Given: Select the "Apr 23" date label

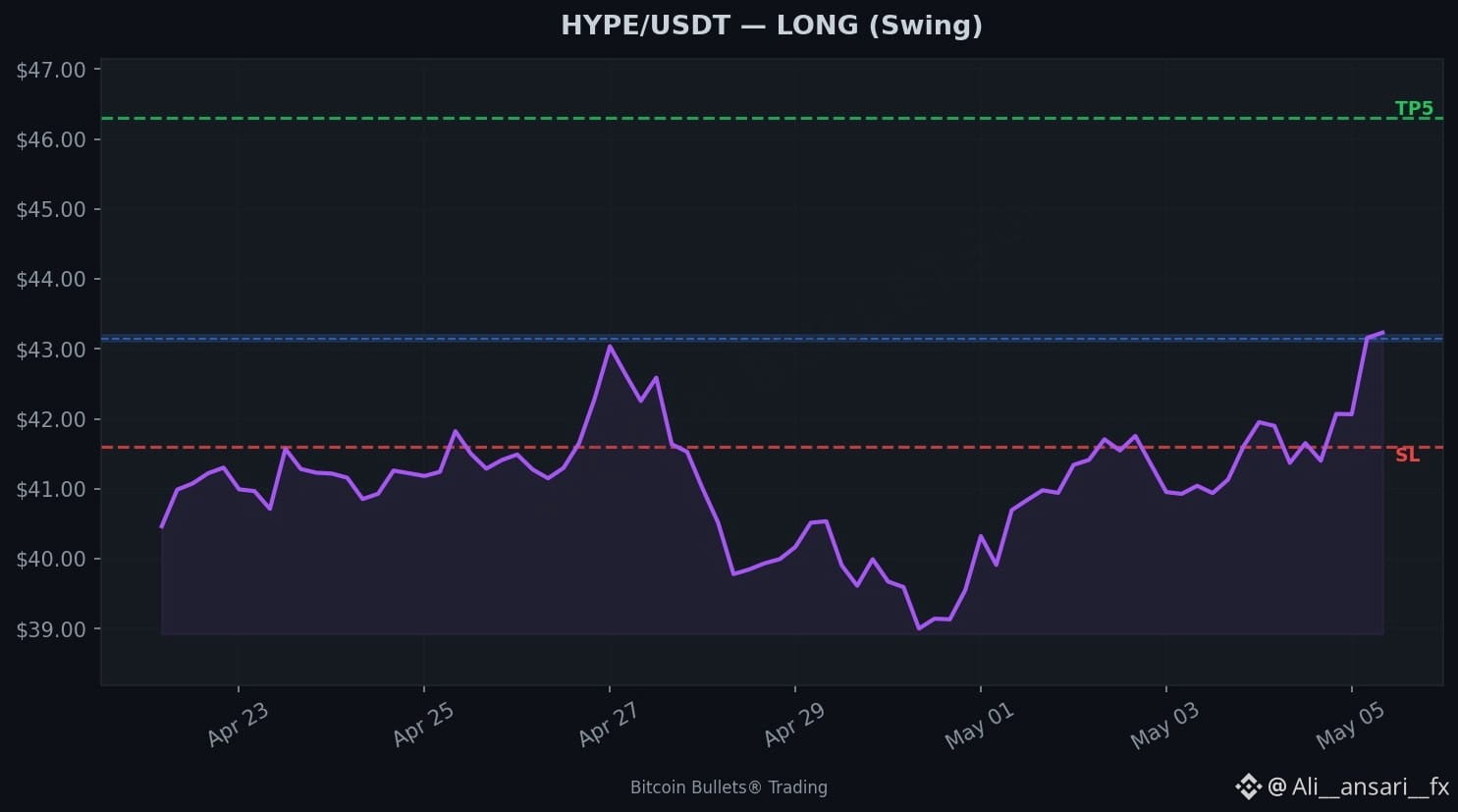Looking at the screenshot, I should click(x=238, y=726).
